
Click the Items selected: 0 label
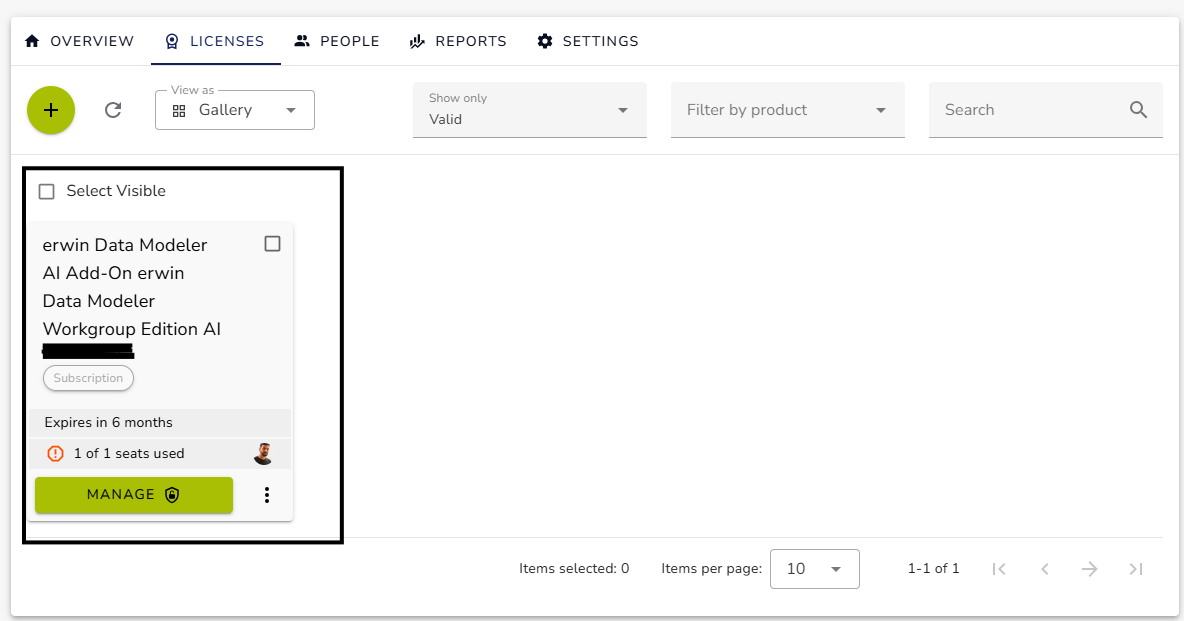(x=574, y=569)
